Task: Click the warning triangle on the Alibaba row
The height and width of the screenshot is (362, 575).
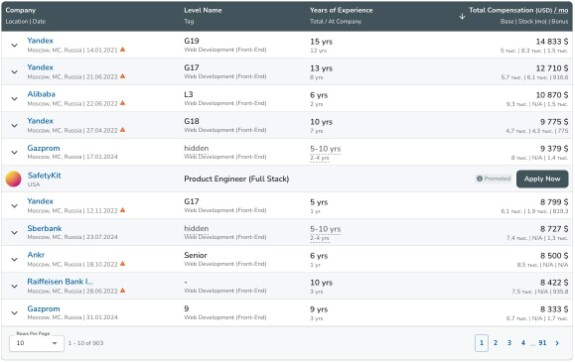Action: 122,103
